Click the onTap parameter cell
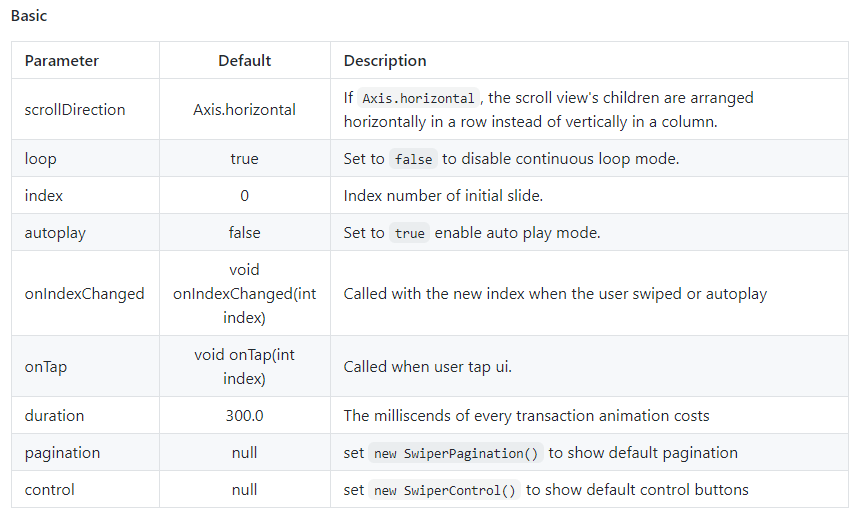 click(46, 367)
